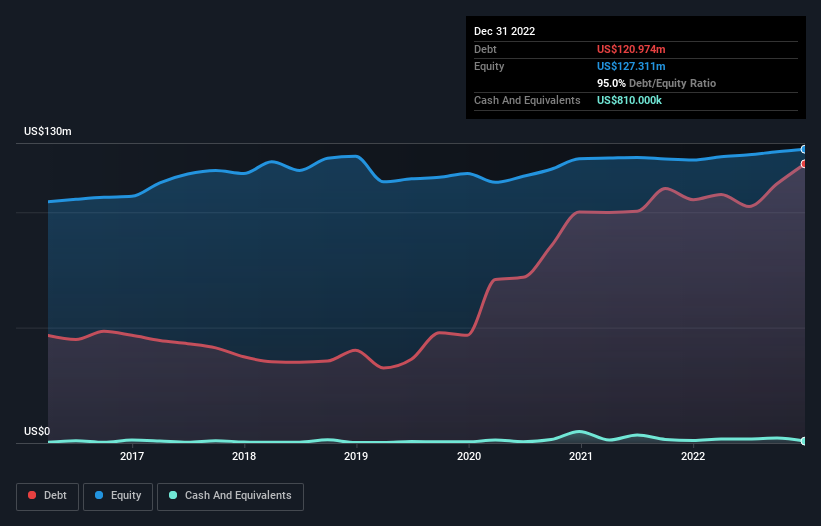The width and height of the screenshot is (821, 526).
Task: Click the 2022 x-axis label
Action: coord(693,456)
